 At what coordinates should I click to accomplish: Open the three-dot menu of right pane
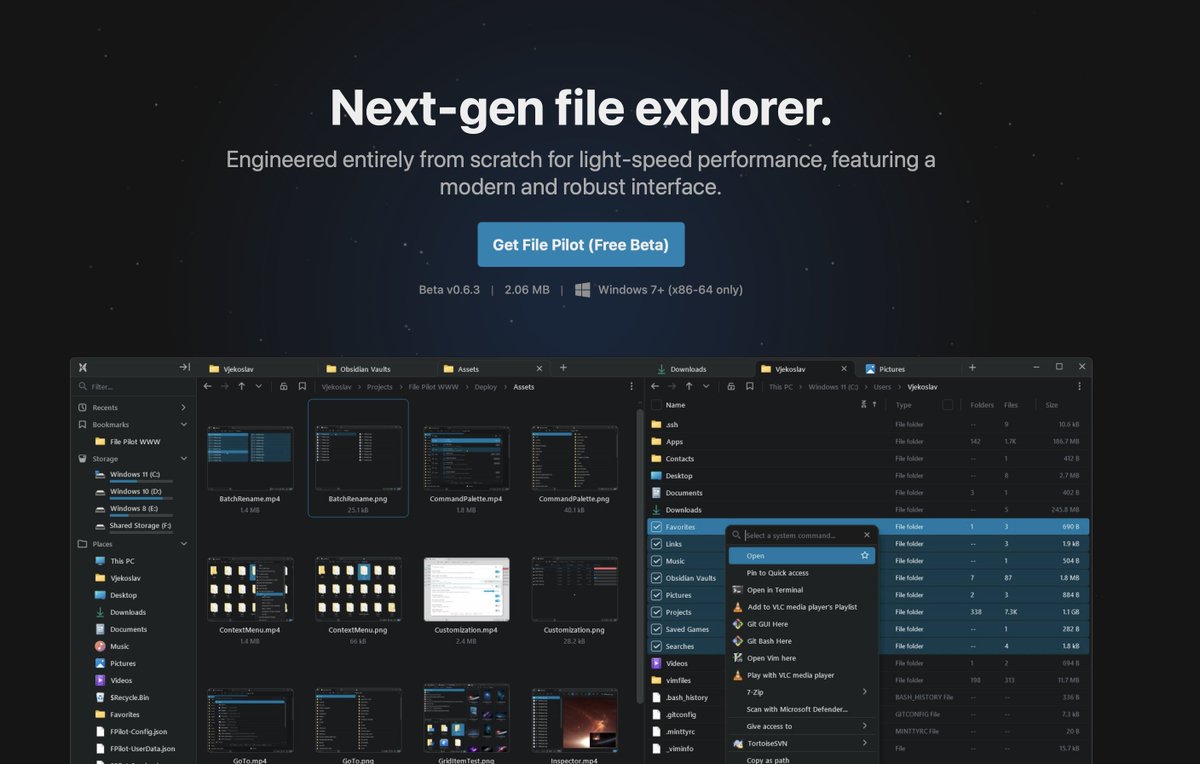click(x=1079, y=386)
